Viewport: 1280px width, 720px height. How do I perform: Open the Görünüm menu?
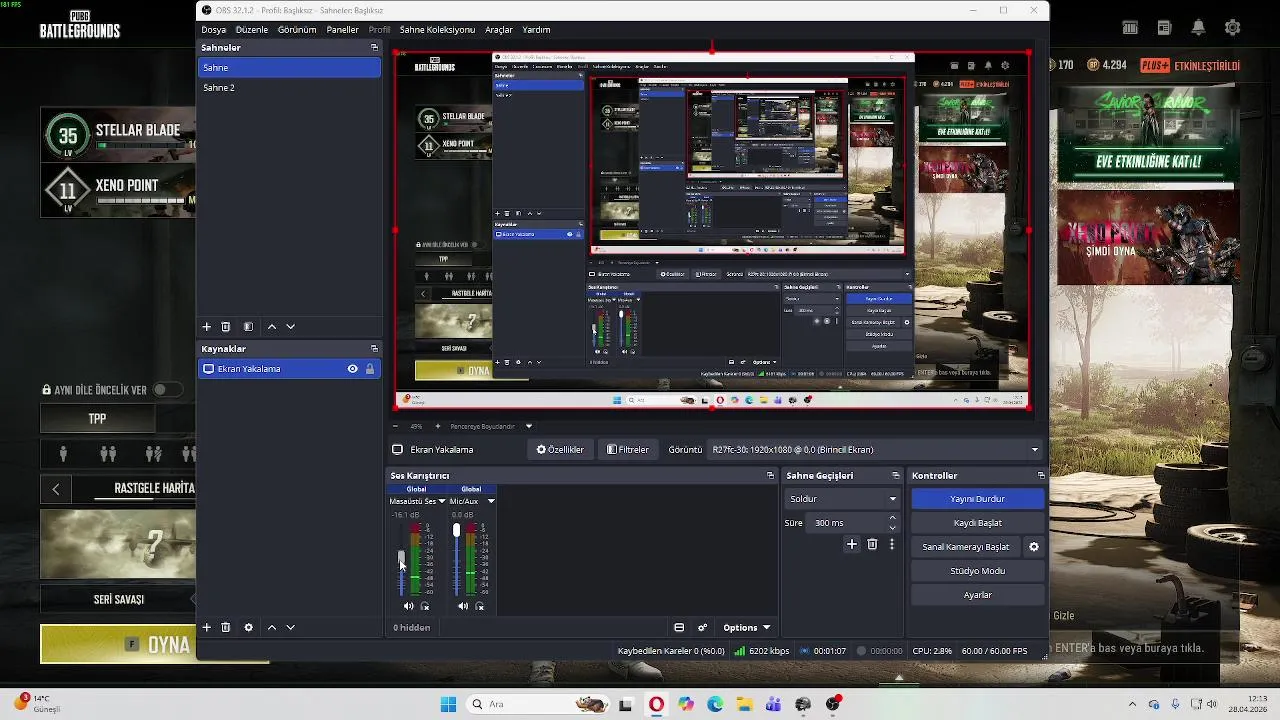point(297,30)
